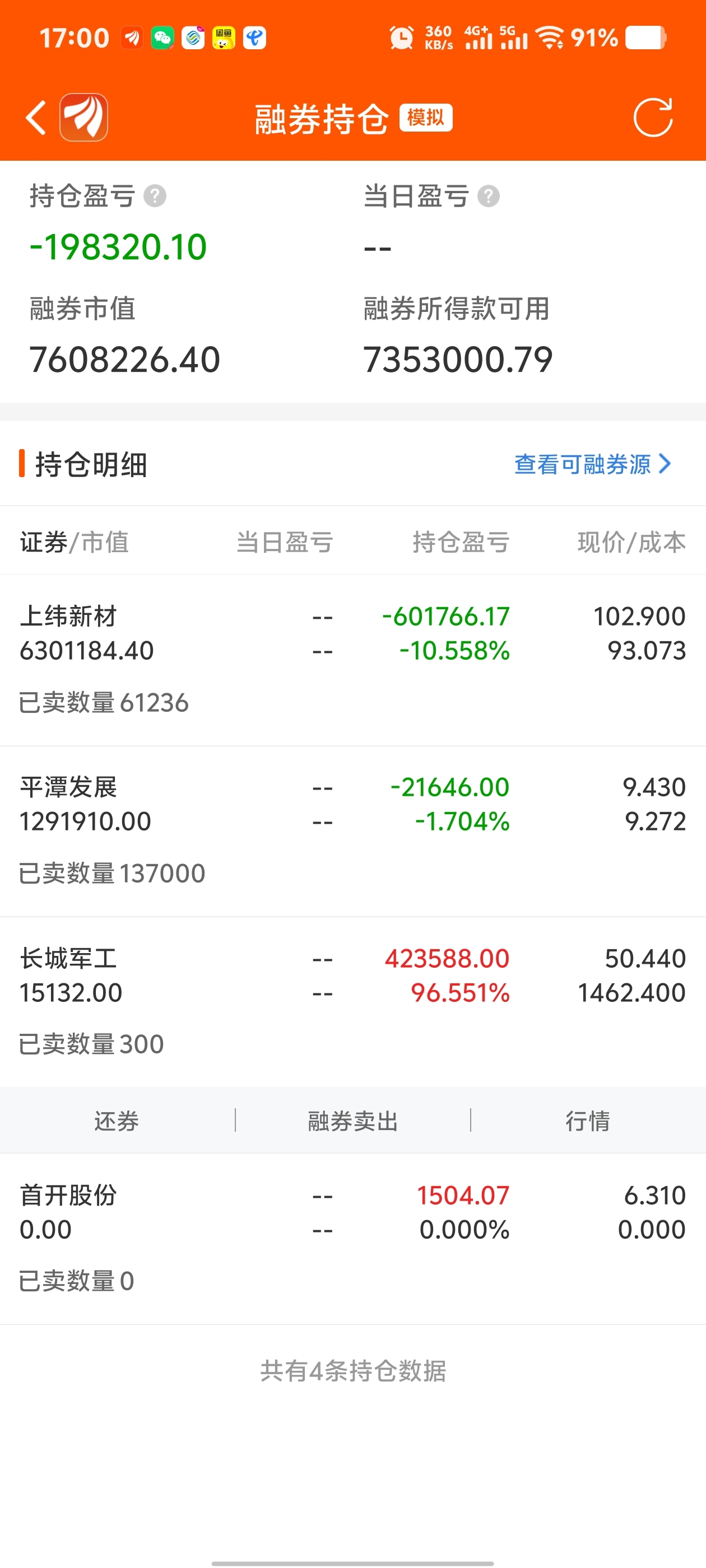The image size is (706, 1568).
Task: Tap the back arrow icon
Action: pyautogui.click(x=36, y=117)
